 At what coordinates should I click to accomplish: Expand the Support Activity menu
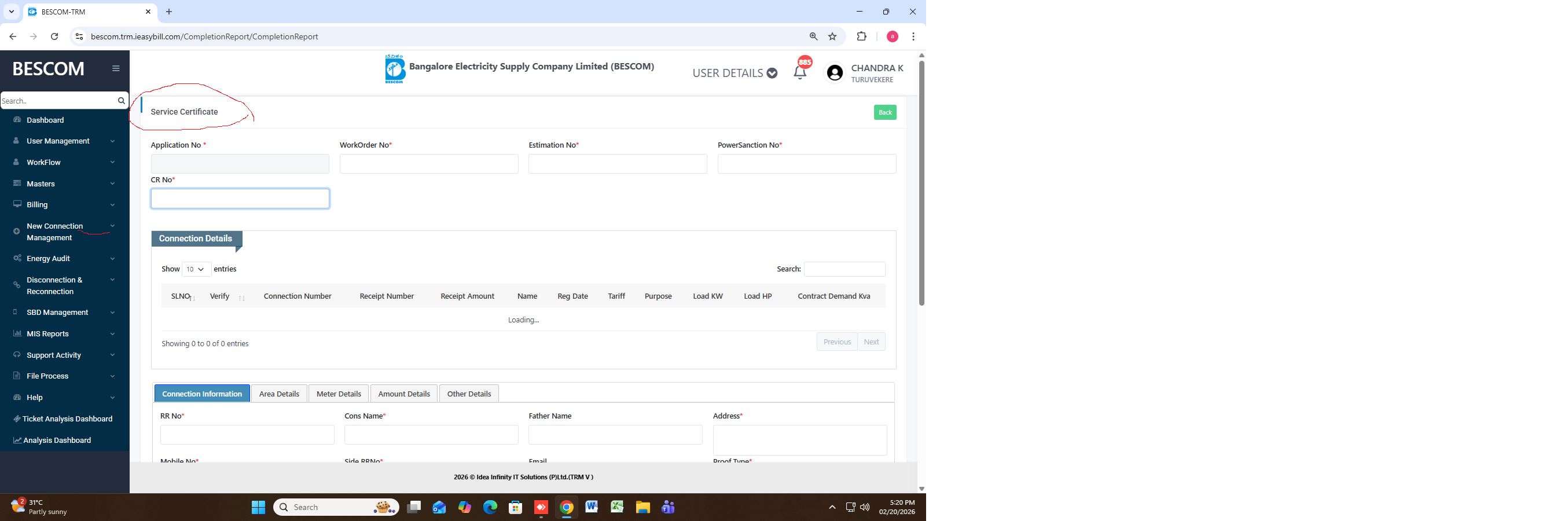pyautogui.click(x=64, y=355)
